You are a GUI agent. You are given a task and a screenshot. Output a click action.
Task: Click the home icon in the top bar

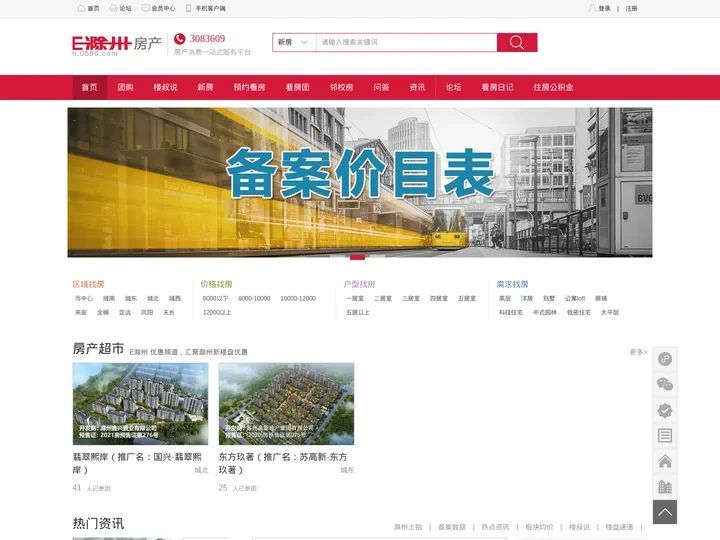tap(81, 8)
